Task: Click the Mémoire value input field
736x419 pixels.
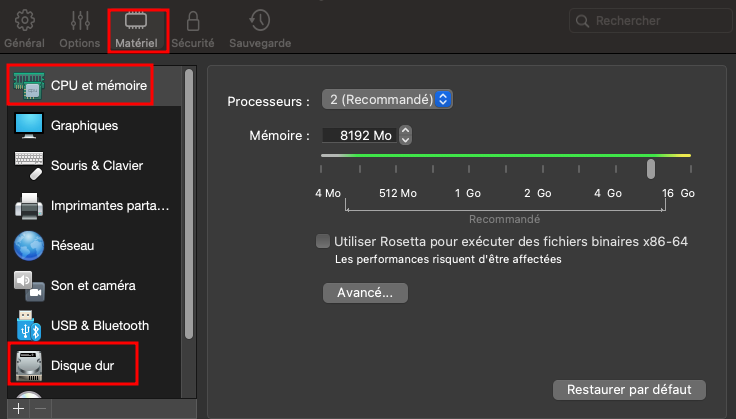Action: point(358,135)
